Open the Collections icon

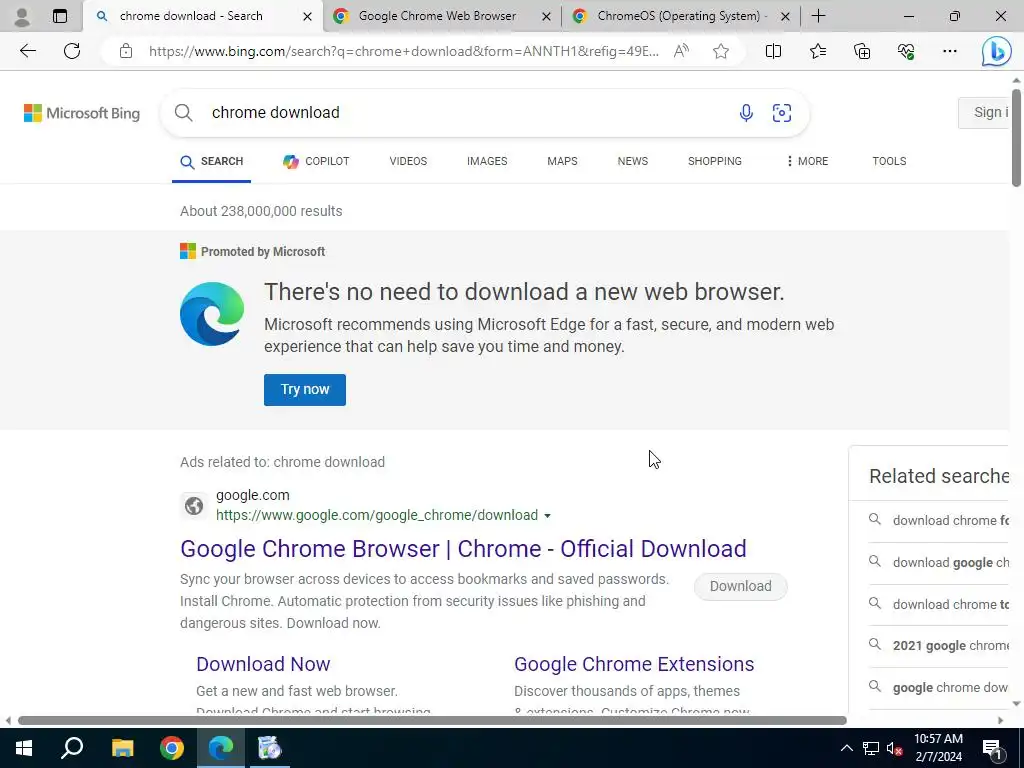(x=862, y=51)
